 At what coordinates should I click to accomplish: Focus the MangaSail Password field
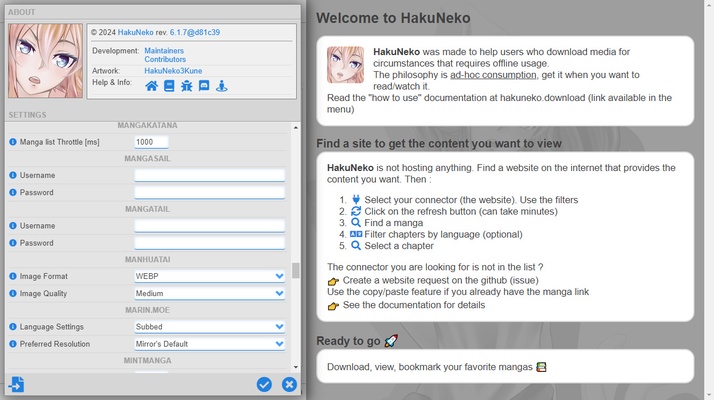pos(209,192)
